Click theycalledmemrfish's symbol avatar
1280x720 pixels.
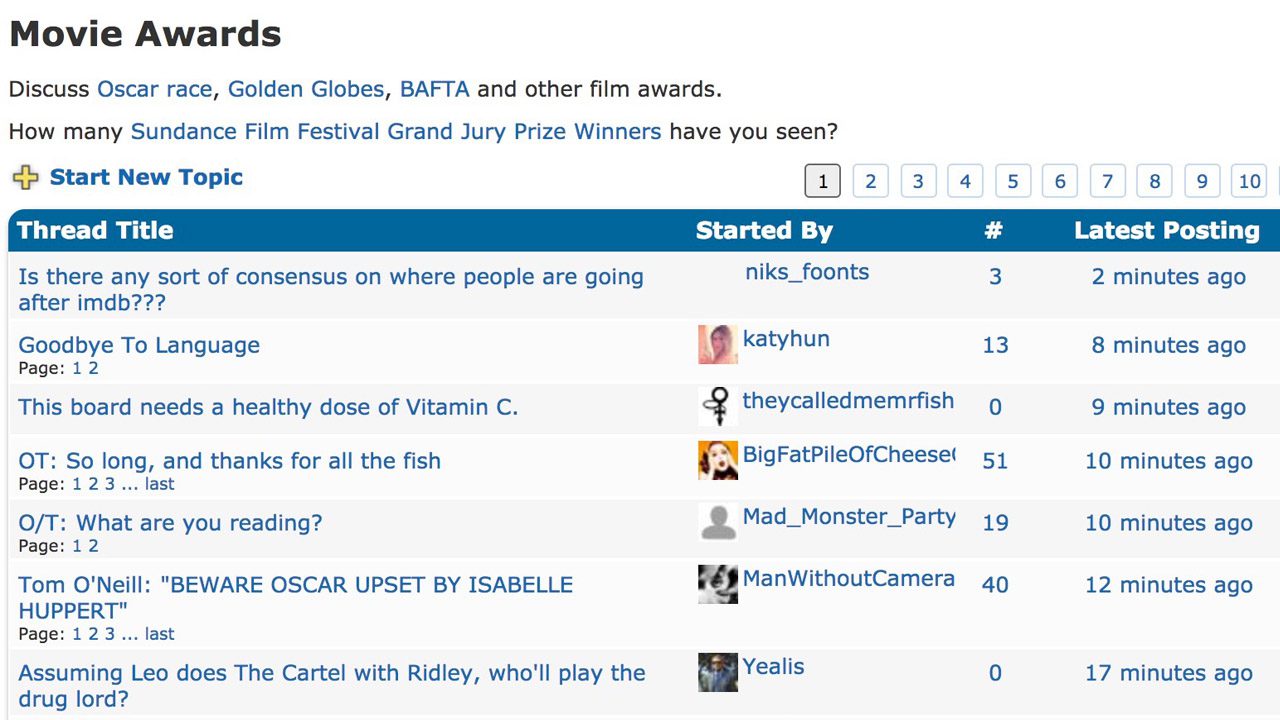point(717,406)
